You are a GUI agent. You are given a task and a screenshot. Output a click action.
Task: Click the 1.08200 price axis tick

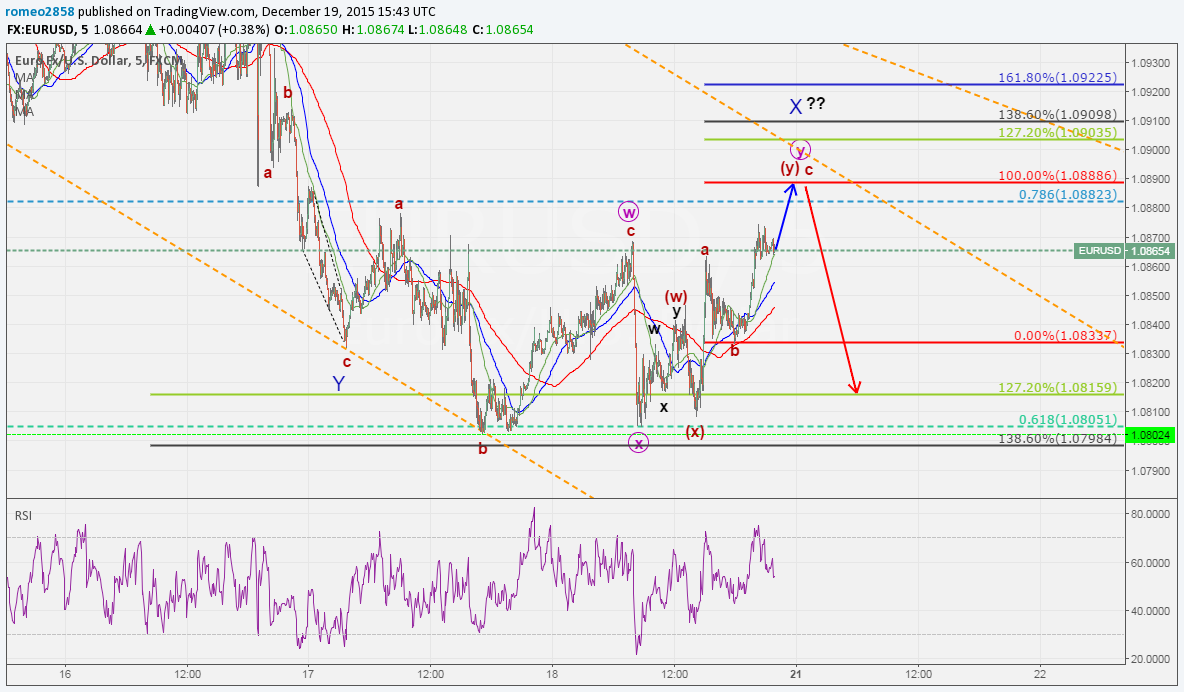click(x=1150, y=383)
